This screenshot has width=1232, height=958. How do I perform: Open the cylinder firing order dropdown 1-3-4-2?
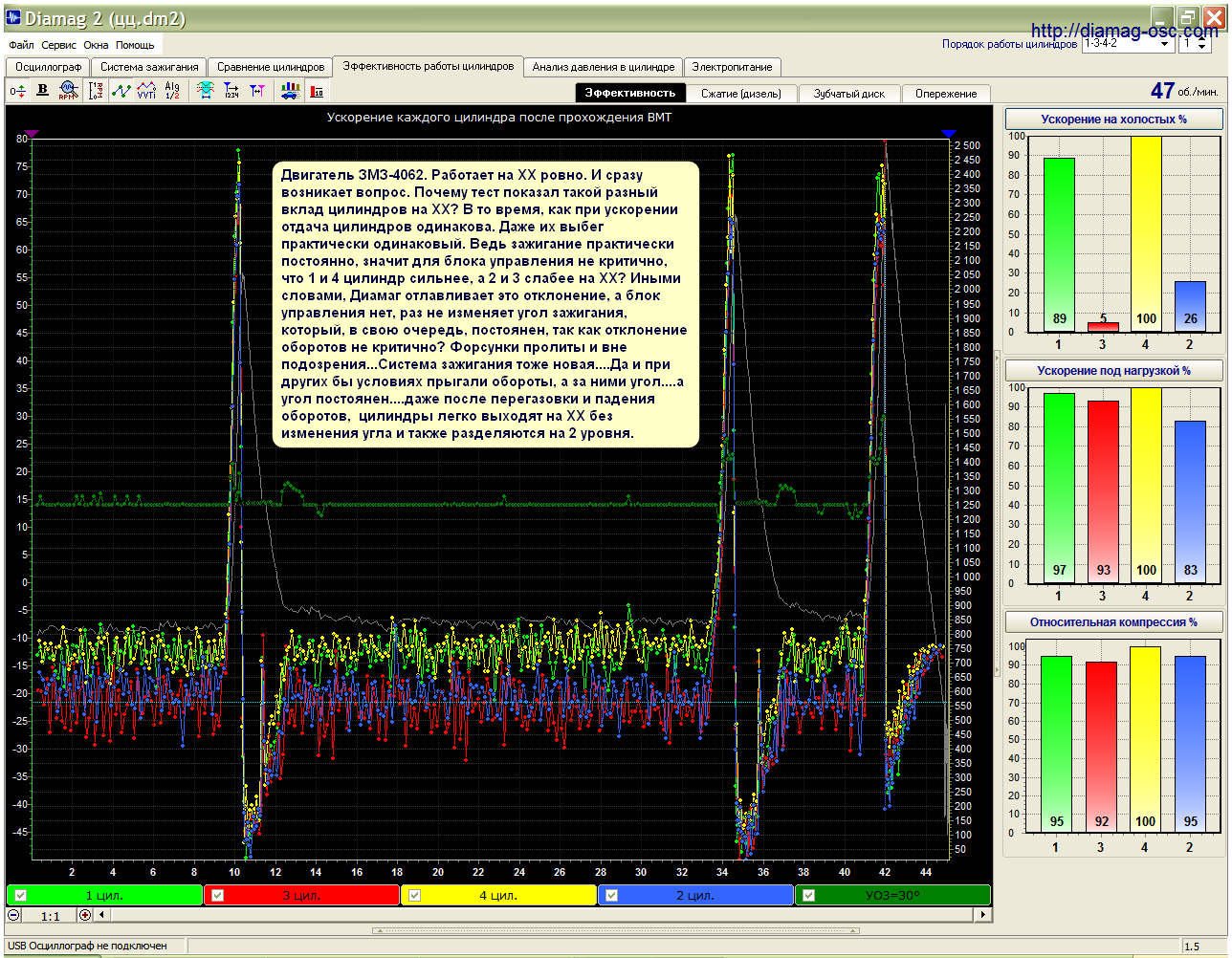click(x=1166, y=44)
